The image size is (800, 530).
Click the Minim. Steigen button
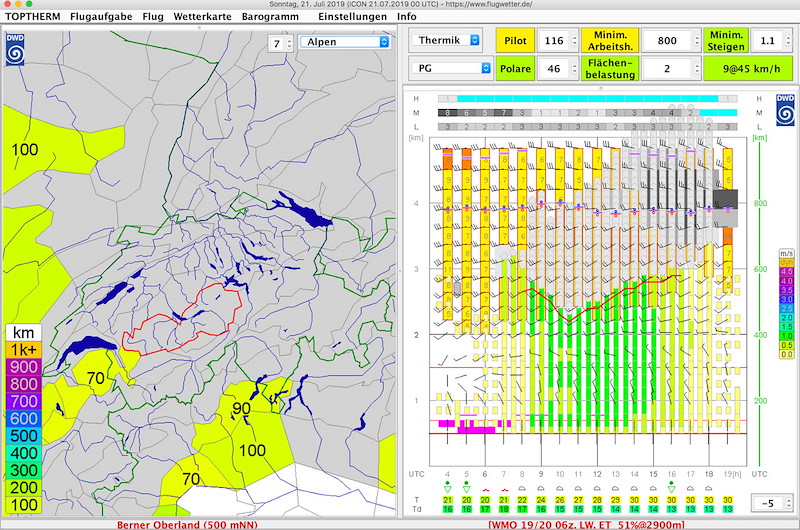pos(727,40)
